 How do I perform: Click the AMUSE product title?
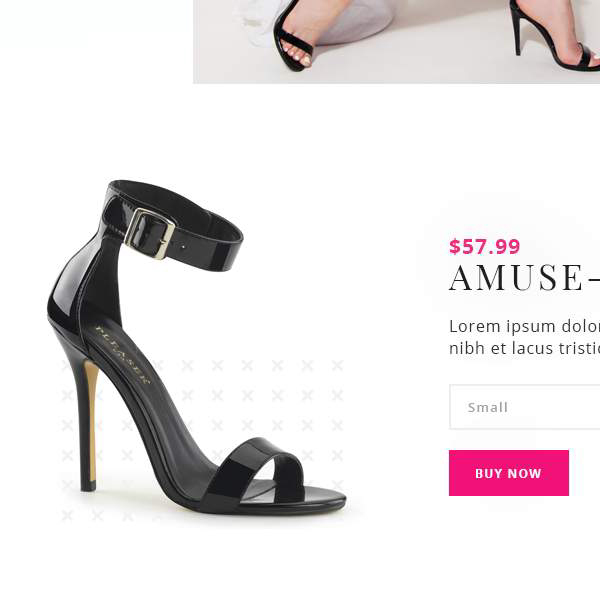point(525,278)
